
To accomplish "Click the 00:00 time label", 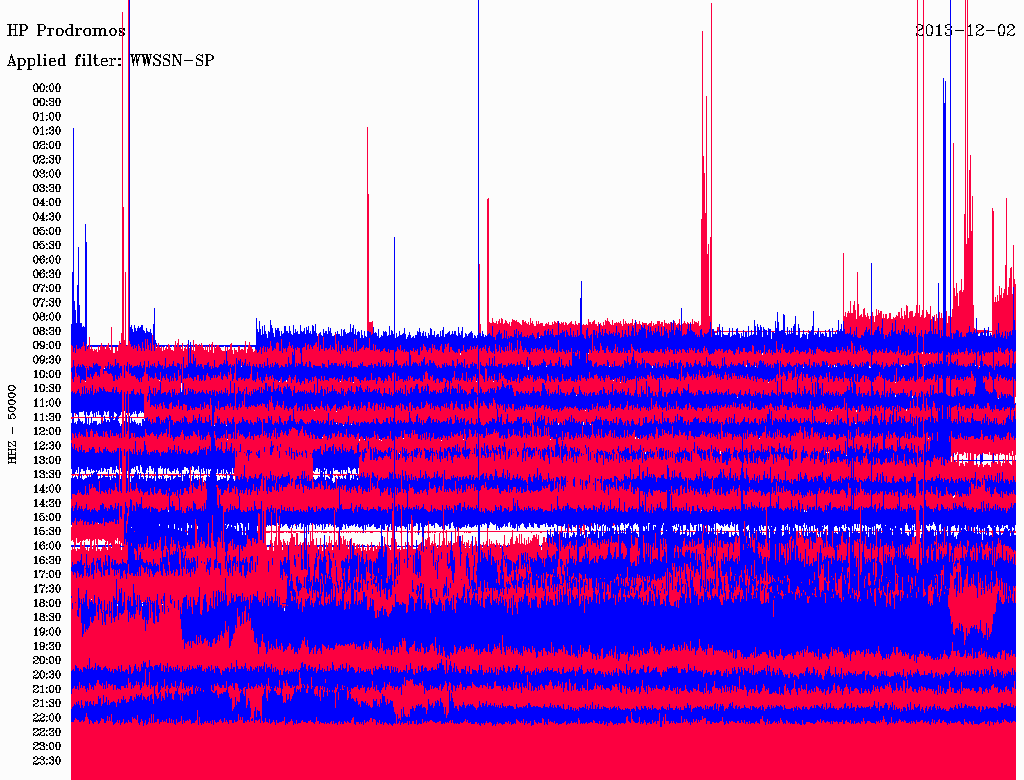I will click(x=47, y=88).
